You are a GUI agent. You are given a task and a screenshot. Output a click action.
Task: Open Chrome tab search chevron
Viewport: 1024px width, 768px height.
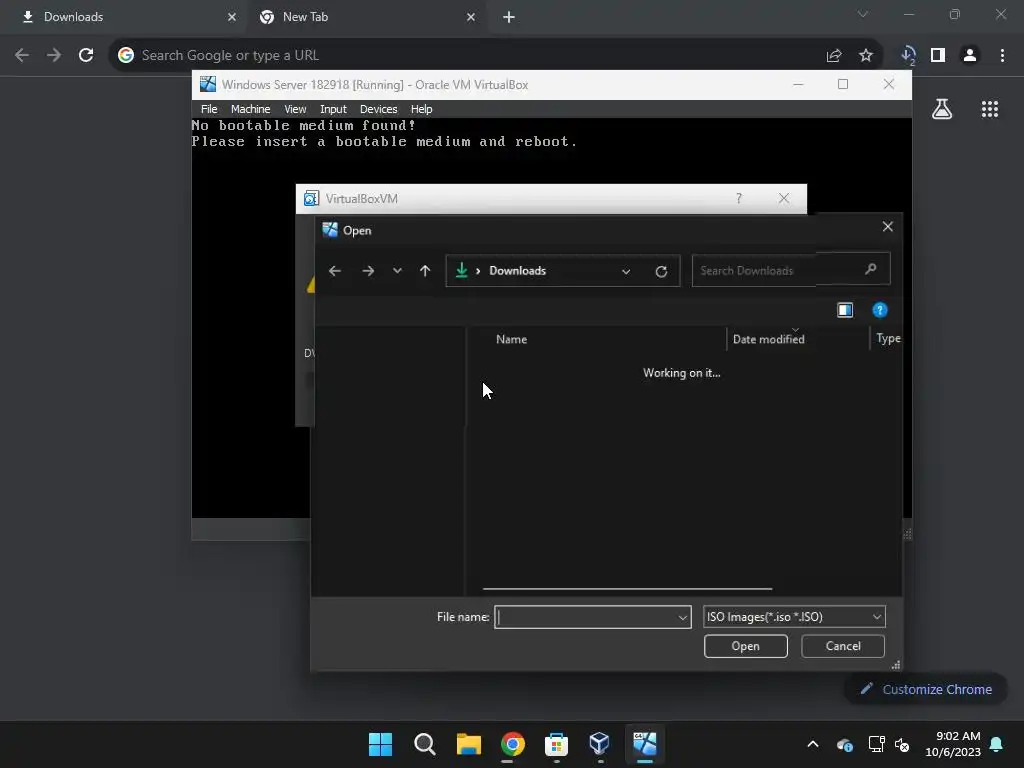point(863,14)
